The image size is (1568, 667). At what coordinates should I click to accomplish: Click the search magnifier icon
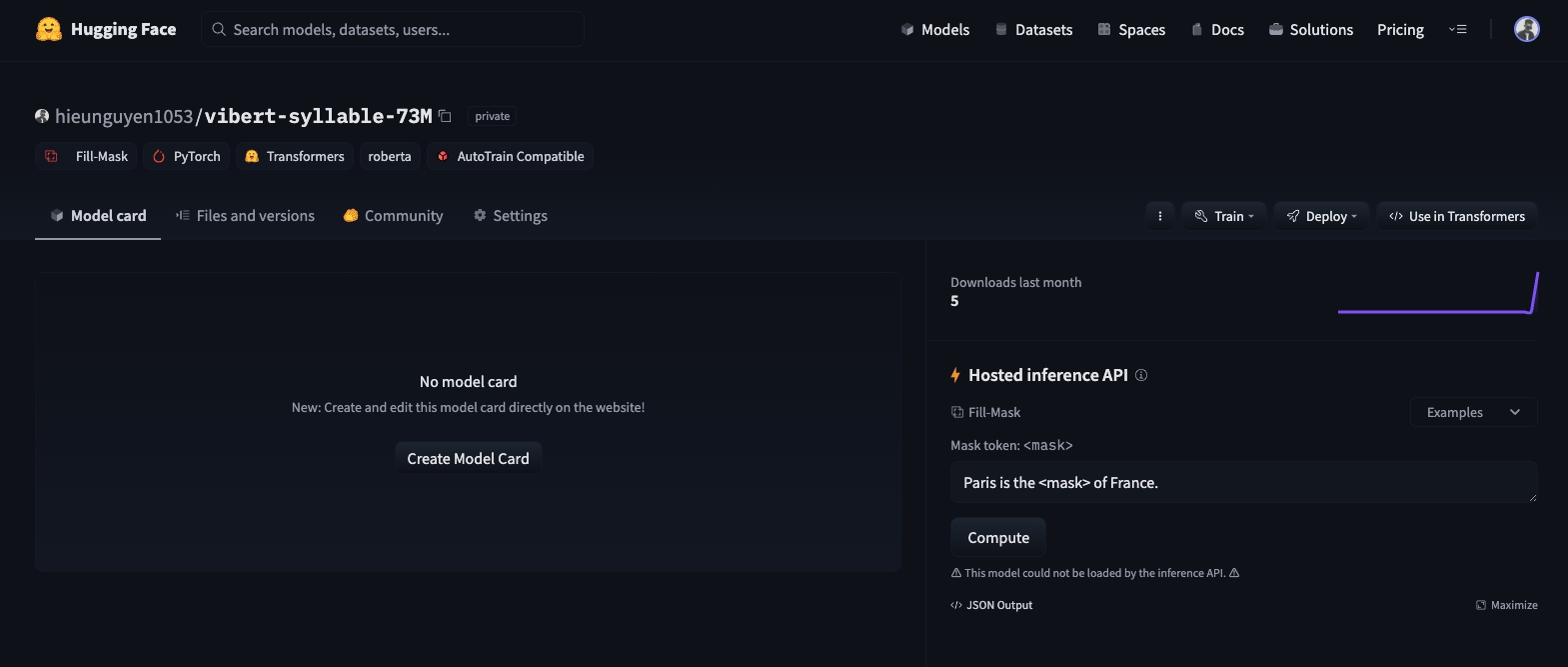(219, 29)
